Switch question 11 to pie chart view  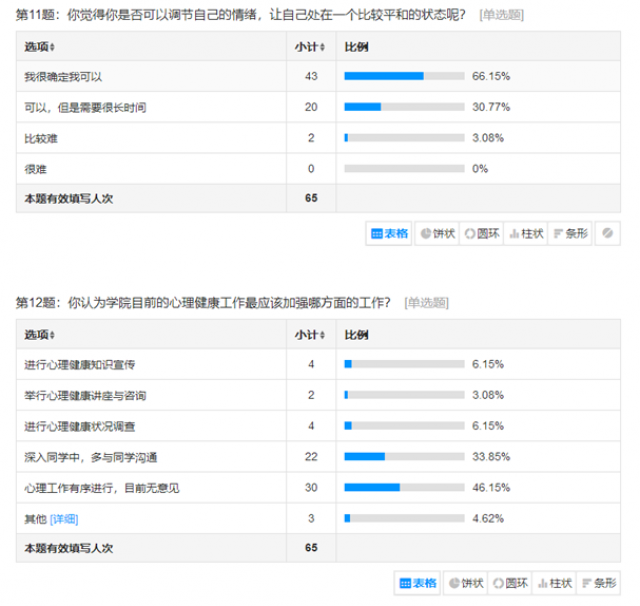437,233
